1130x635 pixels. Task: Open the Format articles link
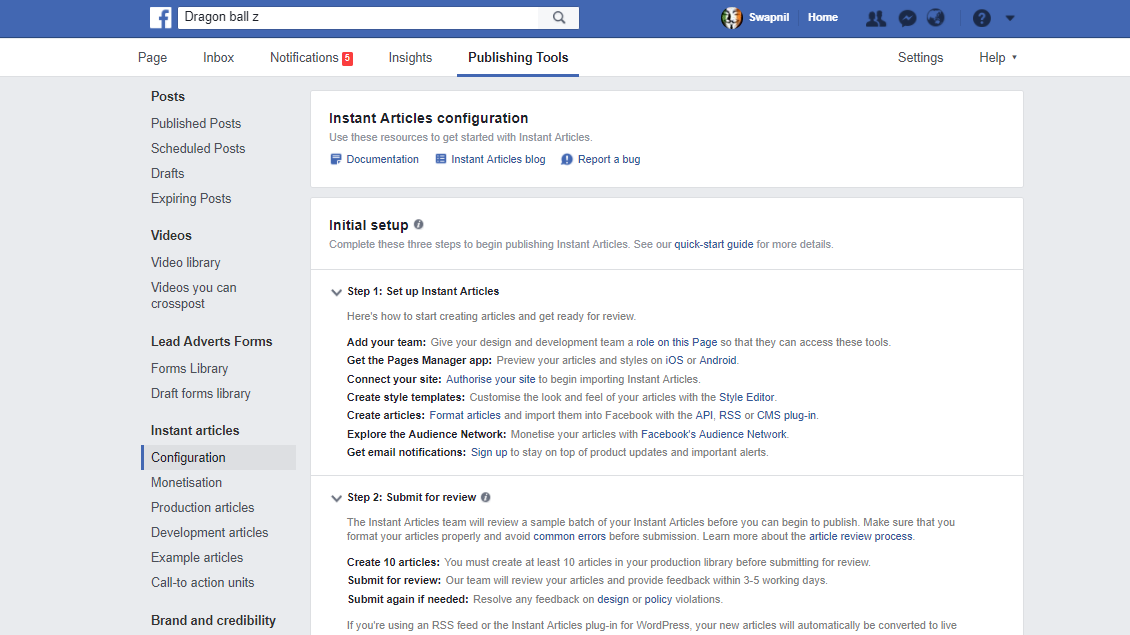tap(465, 415)
